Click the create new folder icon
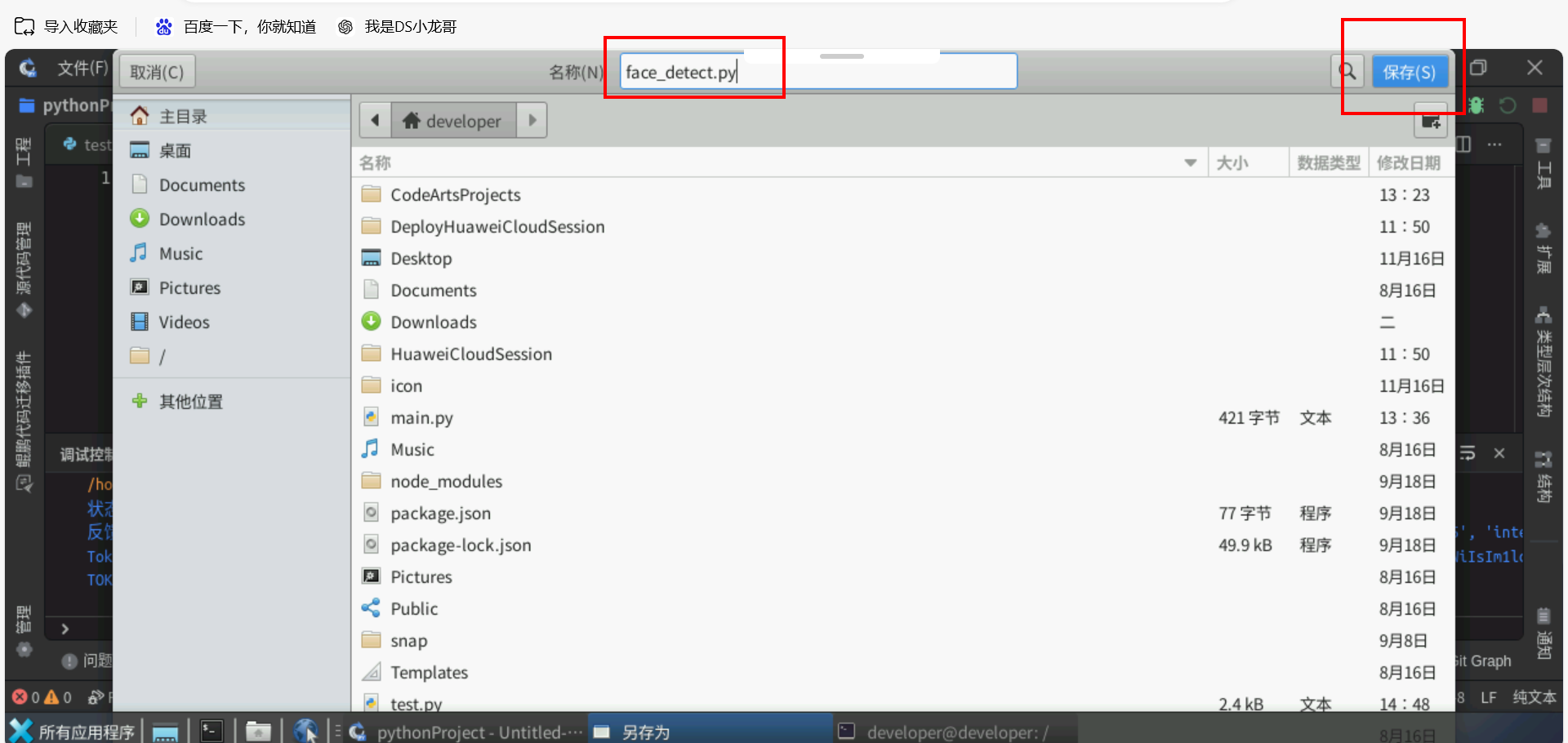1568x743 pixels. (x=1431, y=122)
